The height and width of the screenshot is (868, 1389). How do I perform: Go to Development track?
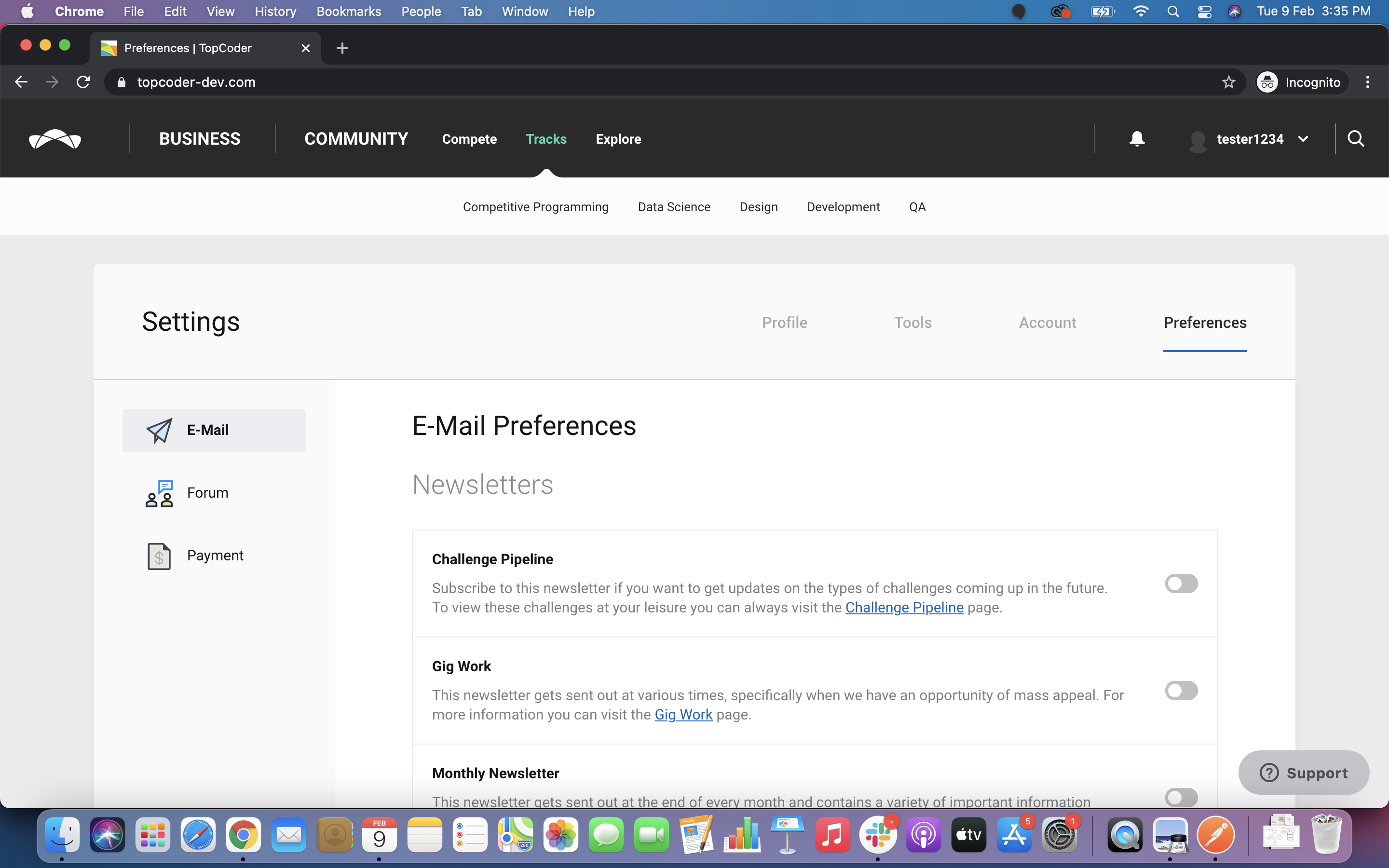[843, 207]
